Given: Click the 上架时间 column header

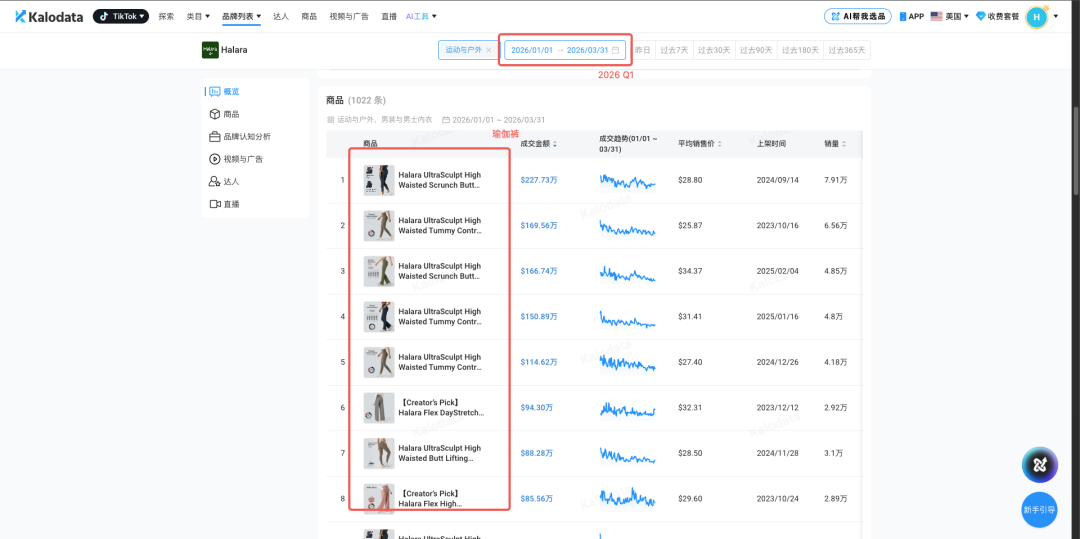Looking at the screenshot, I should click(771, 144).
